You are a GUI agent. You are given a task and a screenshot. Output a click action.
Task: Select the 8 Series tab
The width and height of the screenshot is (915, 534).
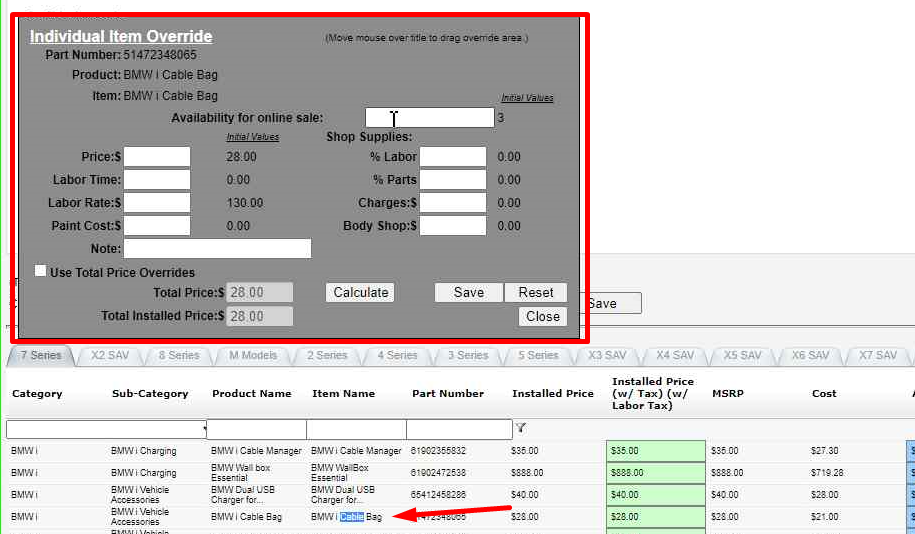(x=179, y=355)
